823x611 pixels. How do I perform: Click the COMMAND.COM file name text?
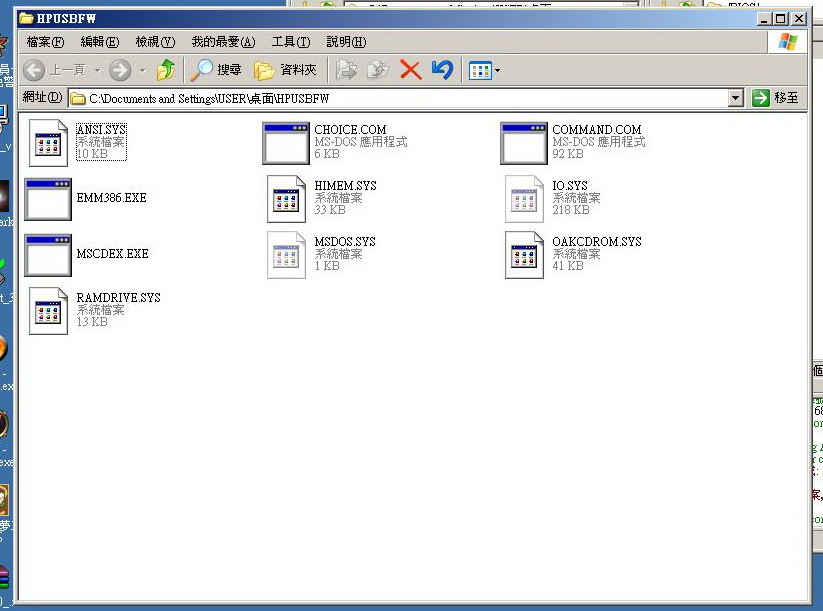pos(597,129)
